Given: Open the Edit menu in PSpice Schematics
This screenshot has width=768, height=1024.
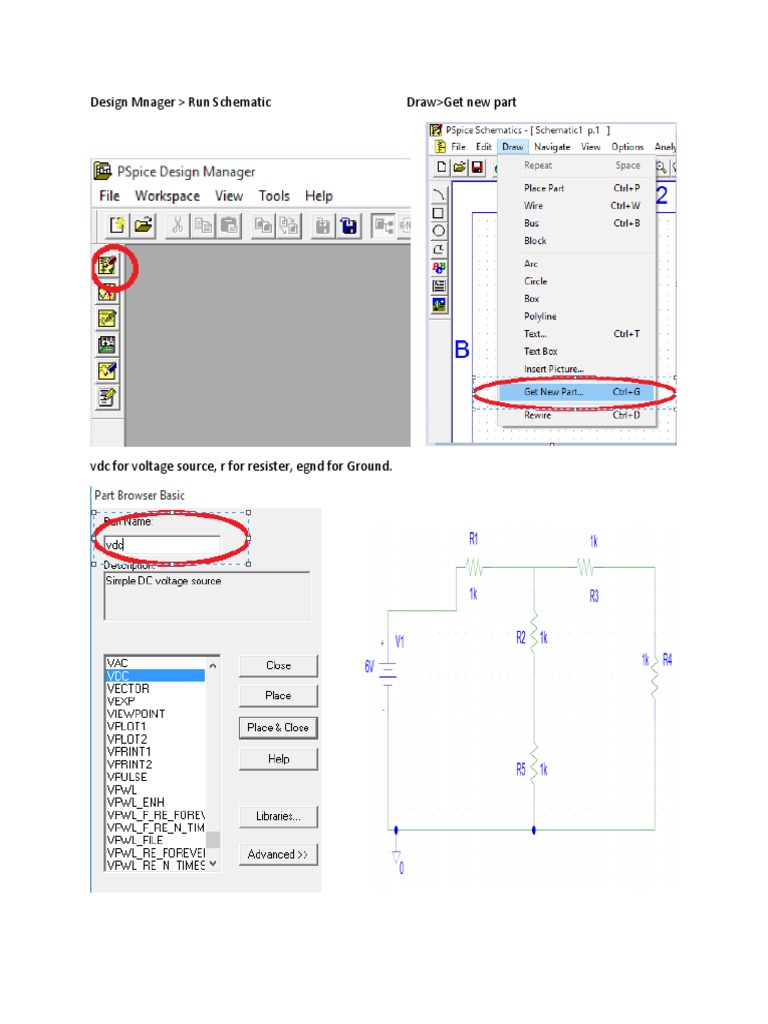Looking at the screenshot, I should pyautogui.click(x=483, y=147).
